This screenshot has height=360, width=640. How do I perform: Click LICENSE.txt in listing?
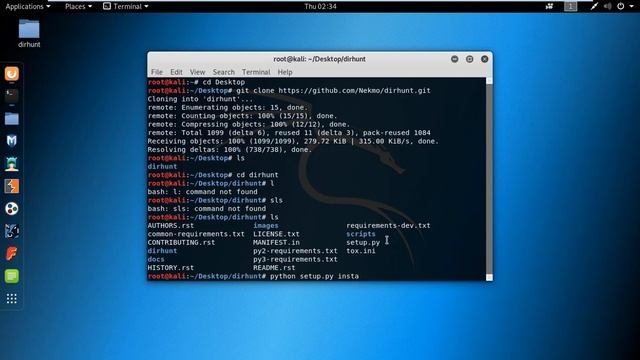pos(276,234)
